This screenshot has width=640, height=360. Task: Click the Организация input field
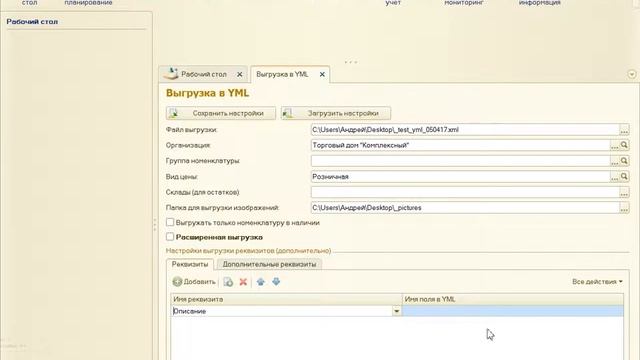click(x=460, y=145)
